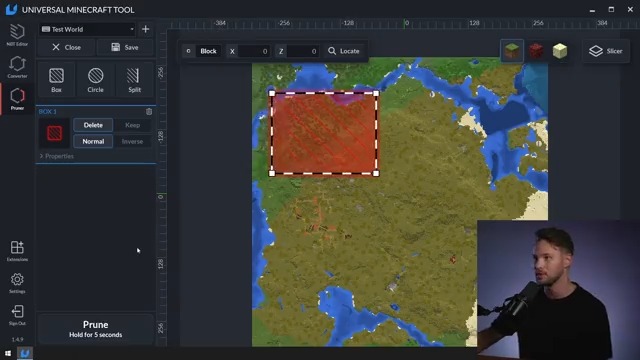Viewport: 640px width, 360px height.
Task: Click top-left handle of selection box
Action: tap(272, 93)
